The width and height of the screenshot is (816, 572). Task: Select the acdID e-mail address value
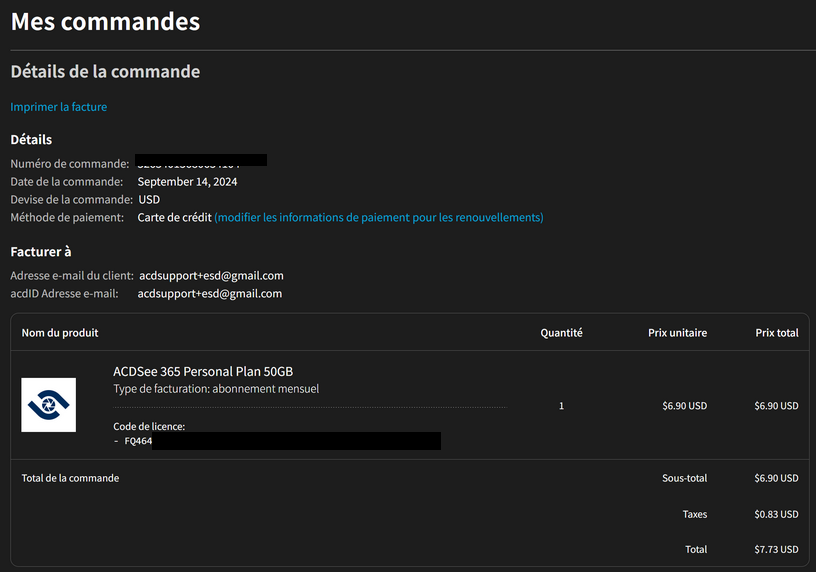(x=210, y=294)
